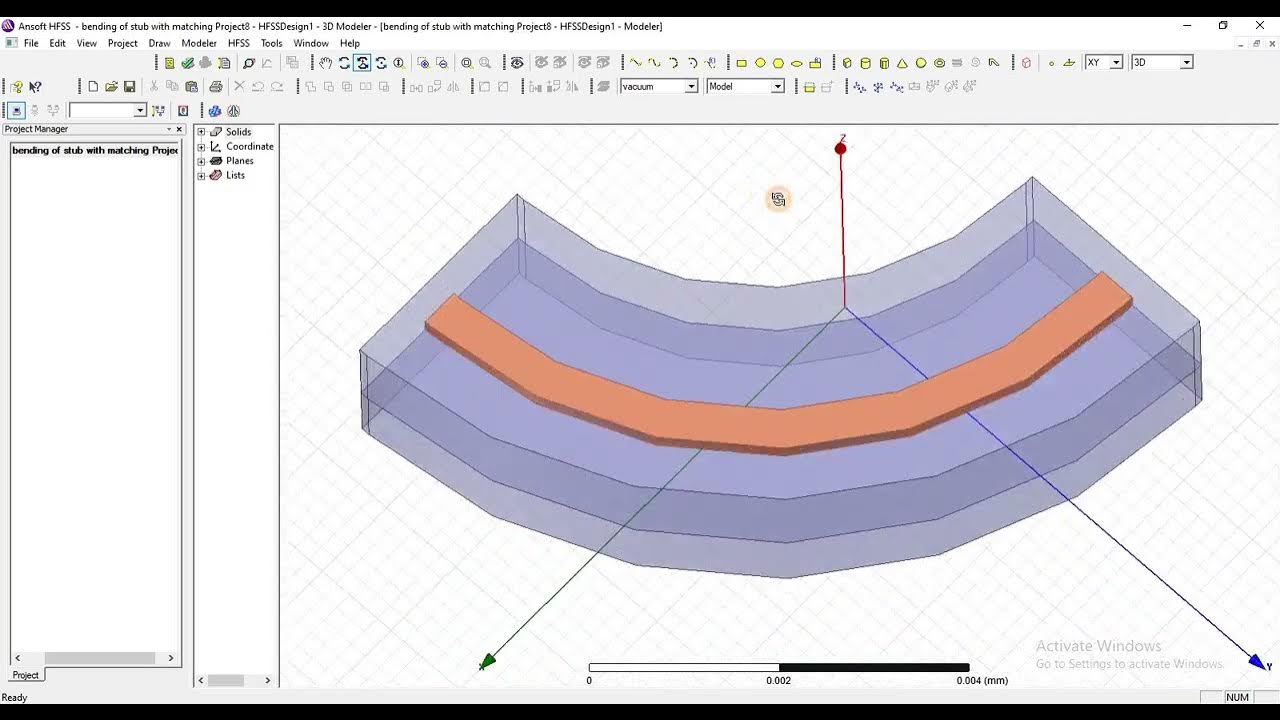Select the project name in Project Manager
Image resolution: width=1280 pixels, height=720 pixels.
[95, 150]
